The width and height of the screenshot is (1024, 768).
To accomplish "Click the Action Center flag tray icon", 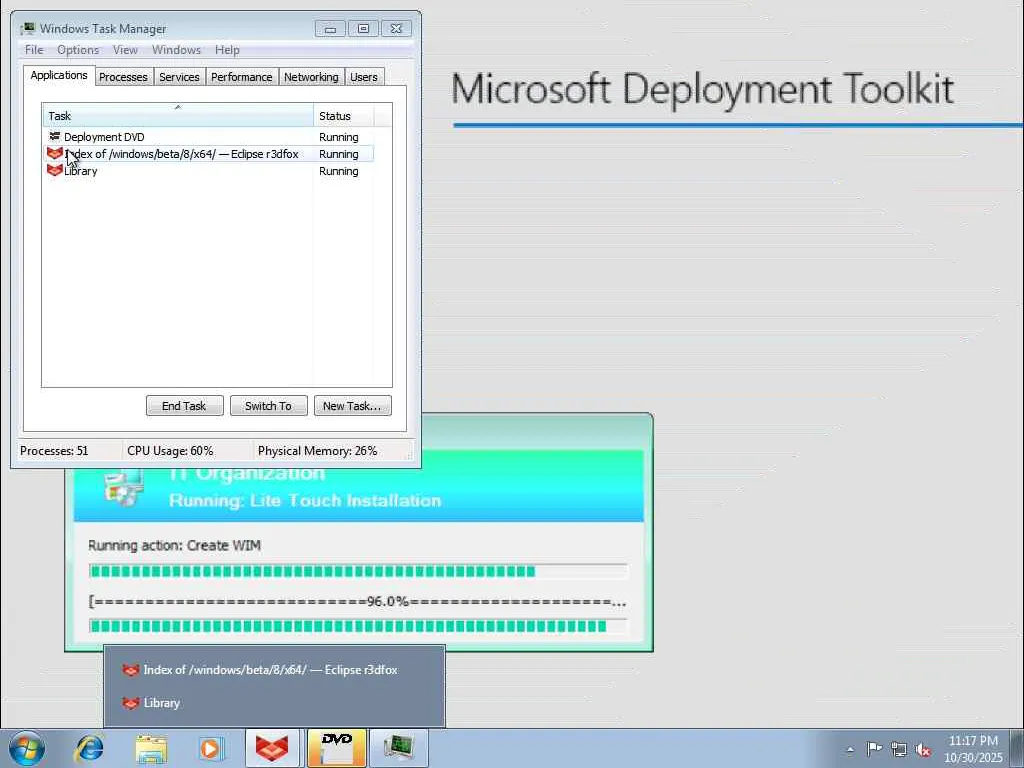I will (874, 749).
